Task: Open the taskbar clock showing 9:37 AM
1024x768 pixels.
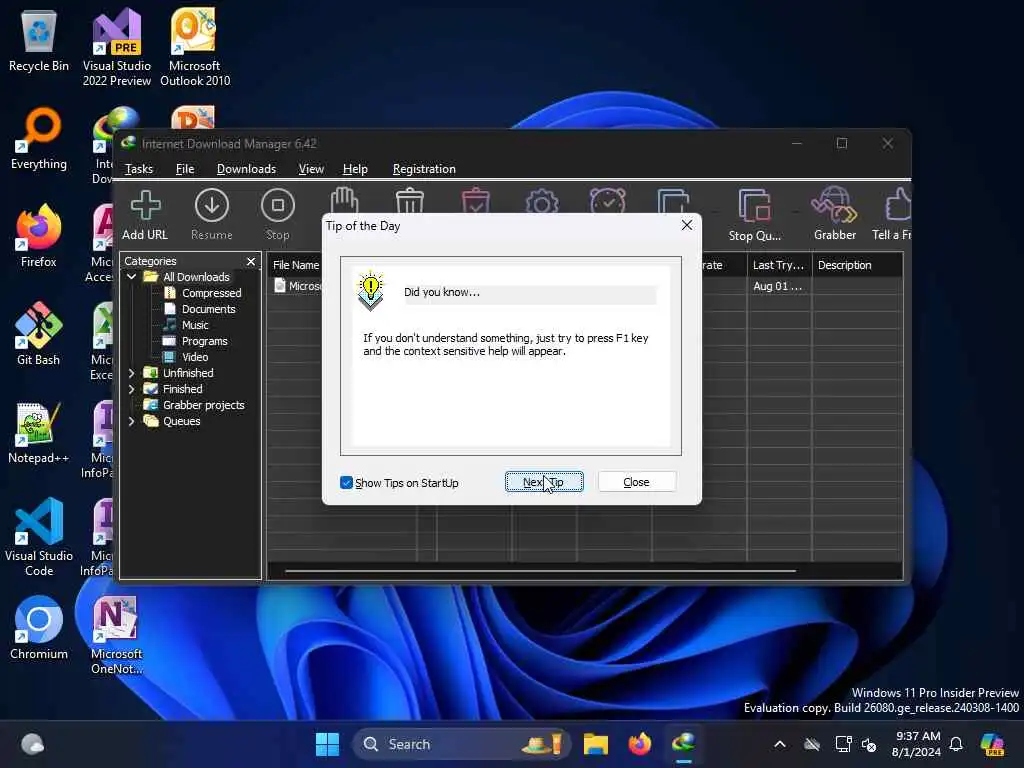Action: point(917,744)
